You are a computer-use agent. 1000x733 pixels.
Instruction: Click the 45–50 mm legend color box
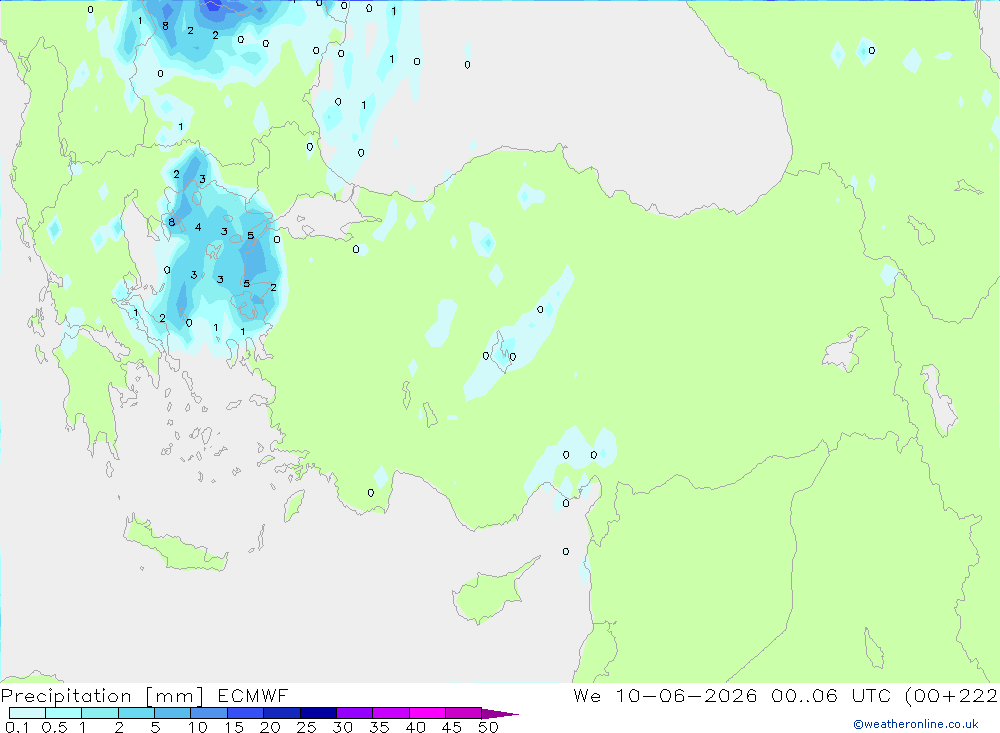coord(463,713)
